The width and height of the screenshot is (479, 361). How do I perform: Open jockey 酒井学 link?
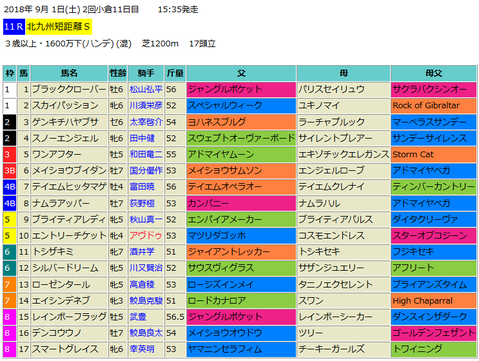(x=142, y=252)
